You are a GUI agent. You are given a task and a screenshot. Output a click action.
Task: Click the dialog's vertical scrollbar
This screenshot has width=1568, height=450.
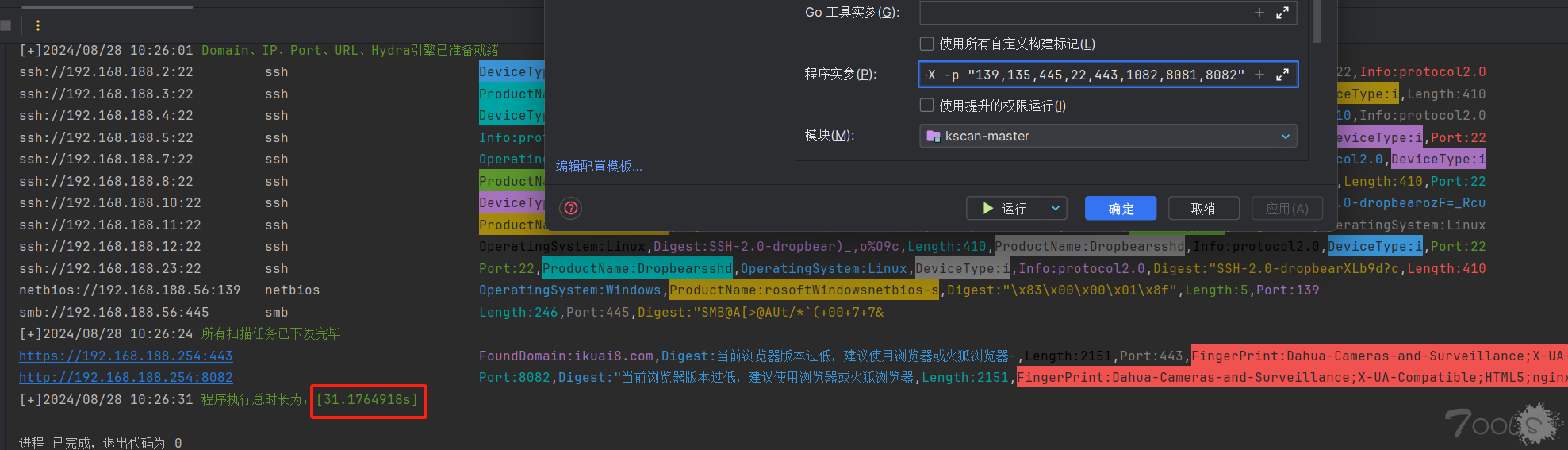(1317, 21)
